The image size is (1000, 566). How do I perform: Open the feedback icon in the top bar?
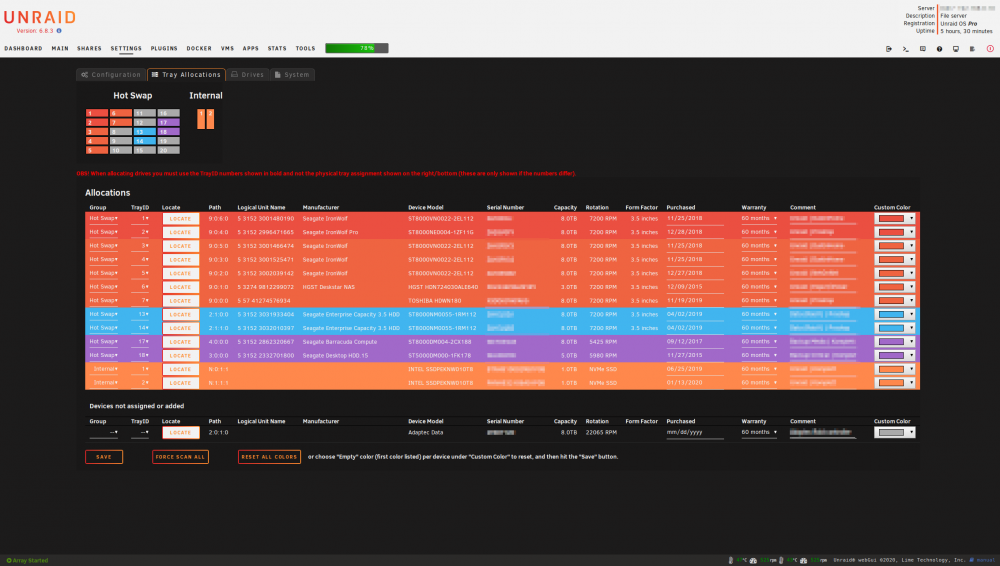click(922, 48)
